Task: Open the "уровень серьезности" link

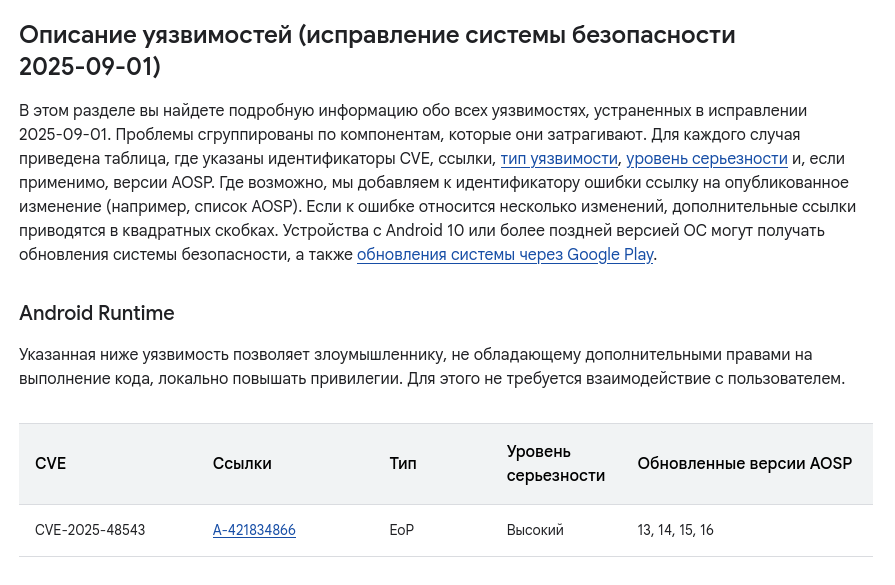Action: (707, 158)
